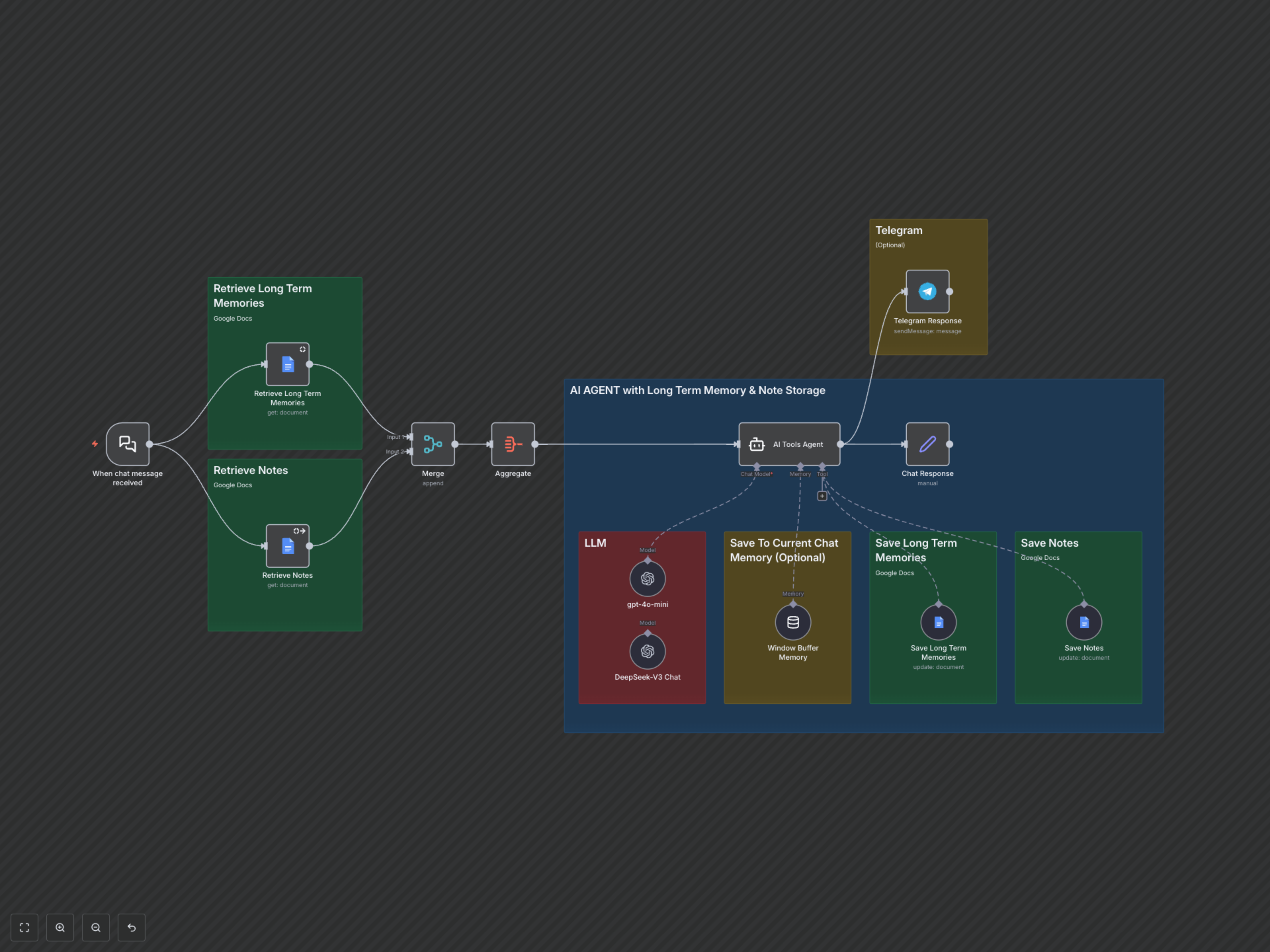Select the Retrieve Long Term Memories node
1270x952 pixels.
[287, 364]
